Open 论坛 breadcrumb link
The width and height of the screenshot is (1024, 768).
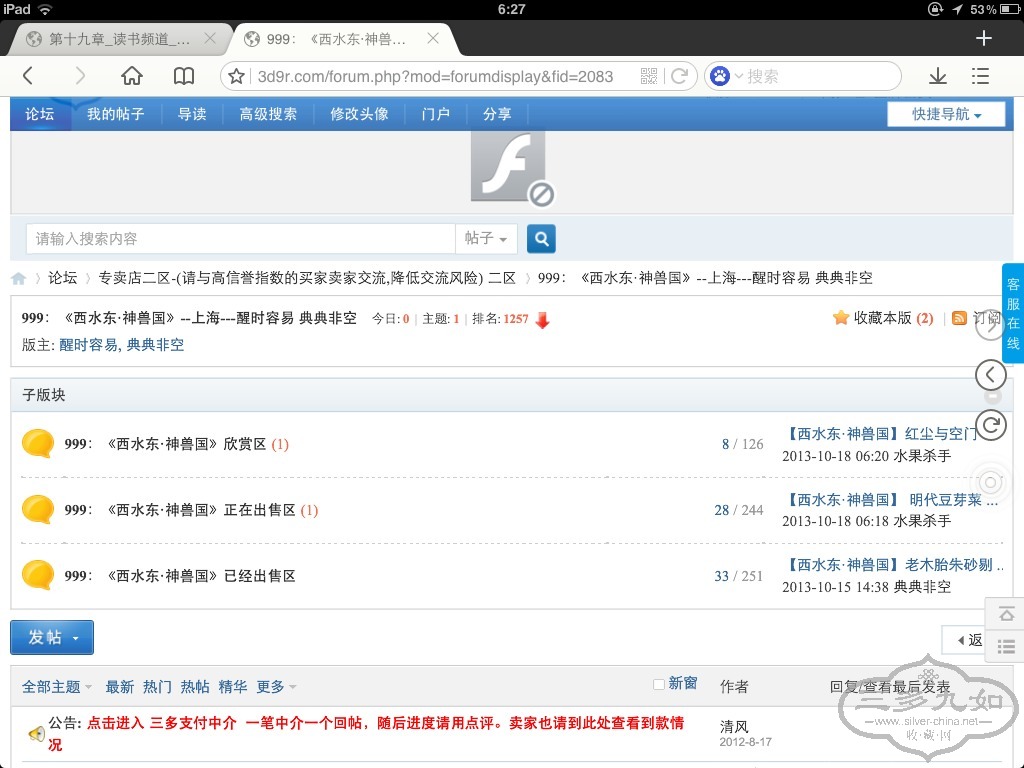tap(63, 278)
